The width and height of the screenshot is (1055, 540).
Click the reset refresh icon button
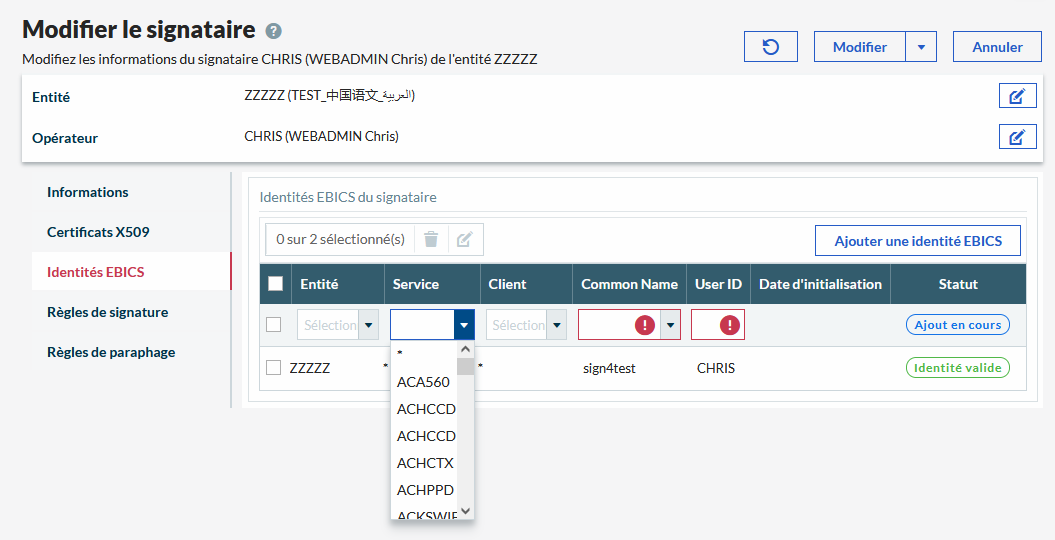[770, 47]
